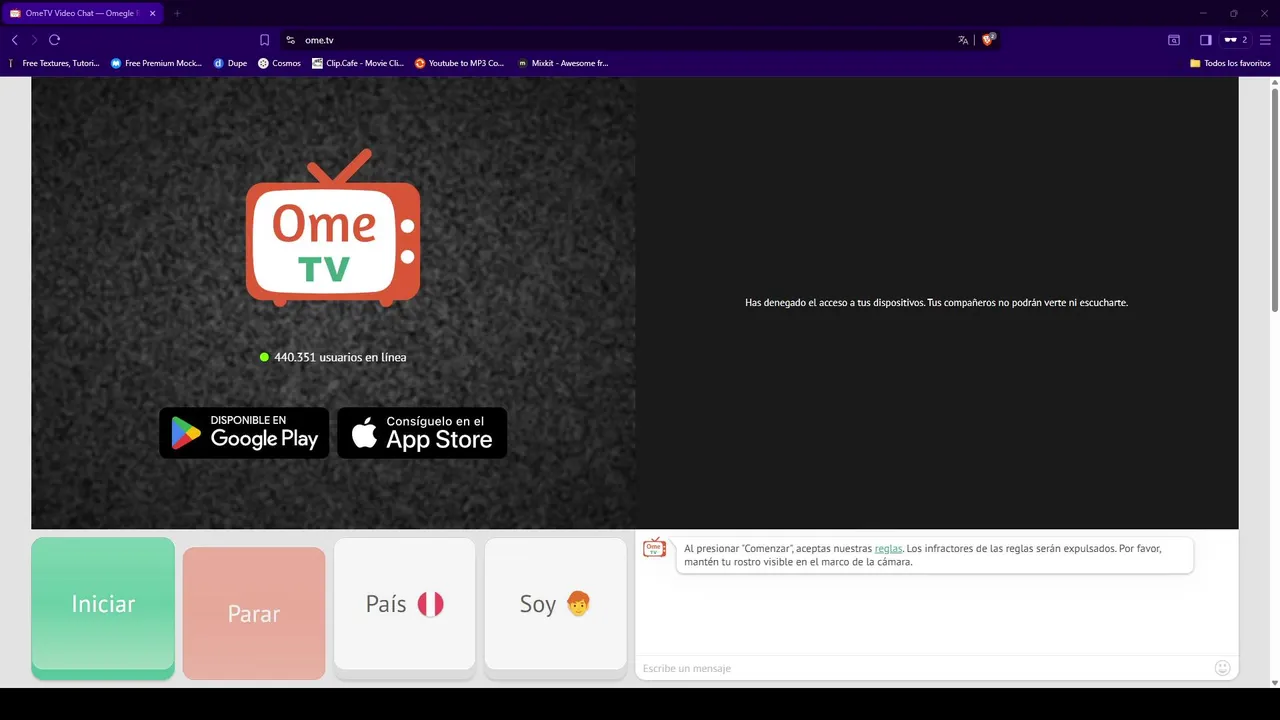This screenshot has width=1280, height=720.
Task: Open Brave Shields lion icon
Action: point(988,40)
